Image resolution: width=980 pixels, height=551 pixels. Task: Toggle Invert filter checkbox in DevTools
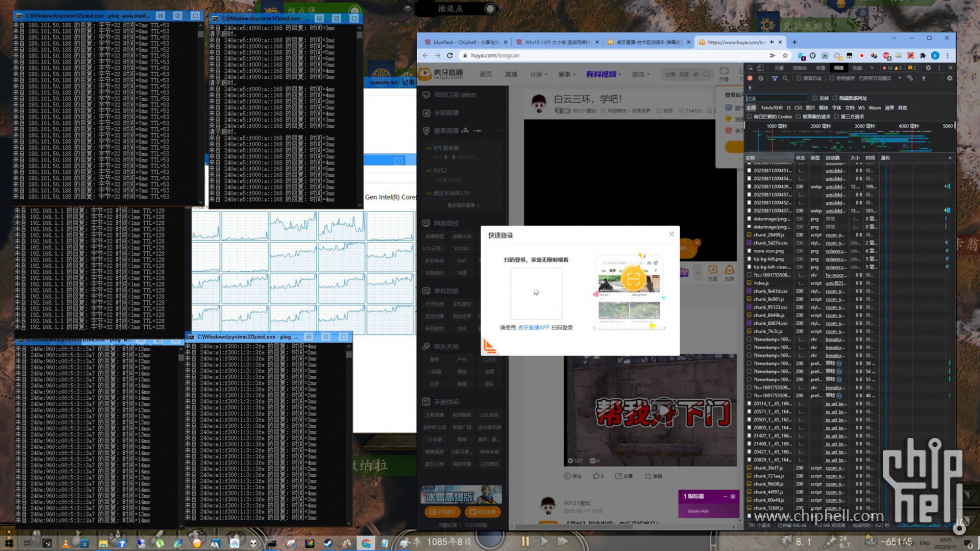click(x=815, y=98)
